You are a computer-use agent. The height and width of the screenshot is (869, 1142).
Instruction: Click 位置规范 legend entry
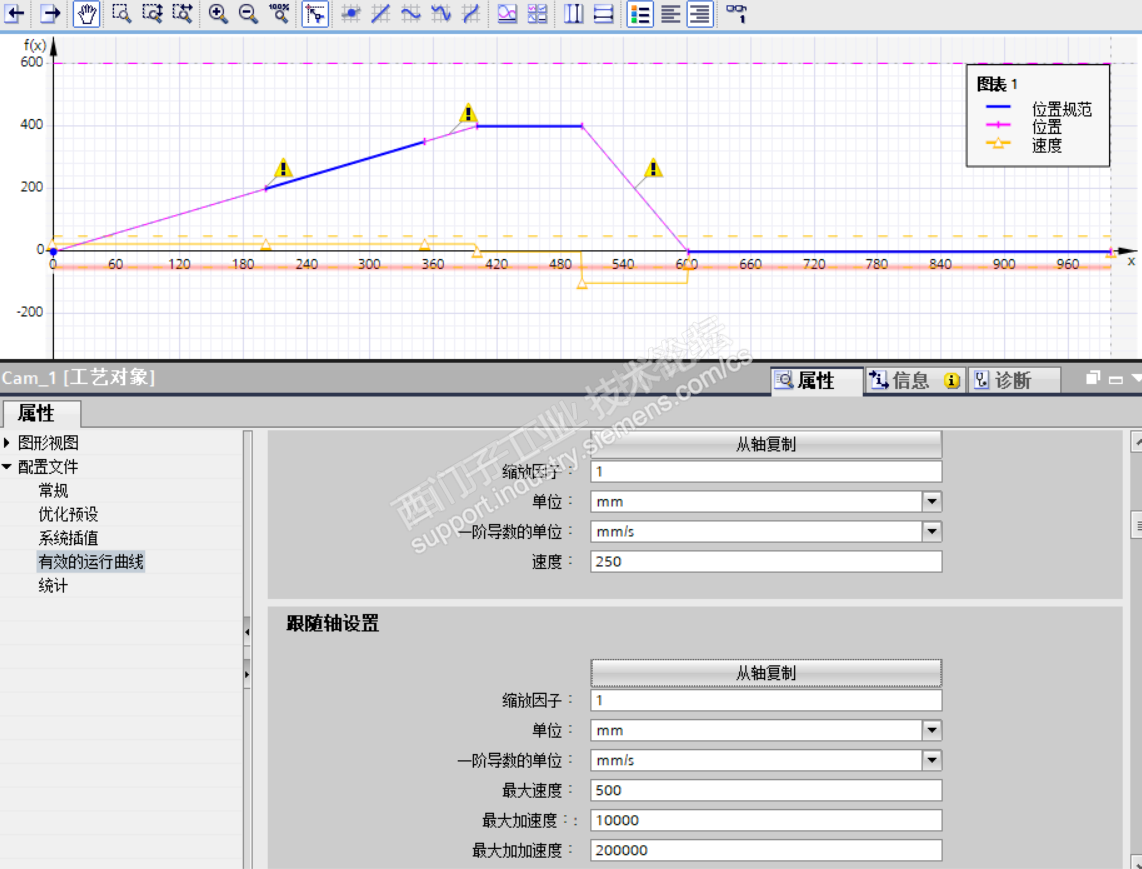[1061, 109]
